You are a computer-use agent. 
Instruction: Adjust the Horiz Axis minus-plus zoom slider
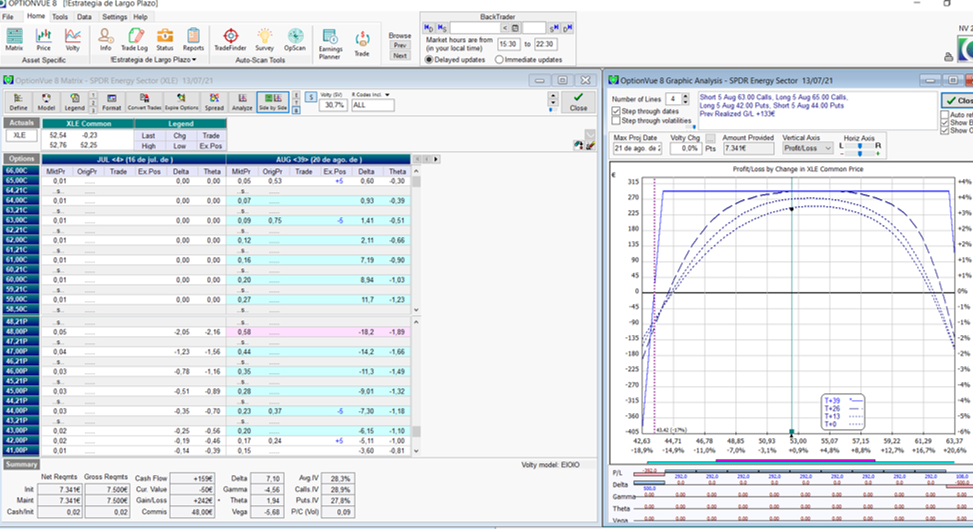click(x=859, y=153)
